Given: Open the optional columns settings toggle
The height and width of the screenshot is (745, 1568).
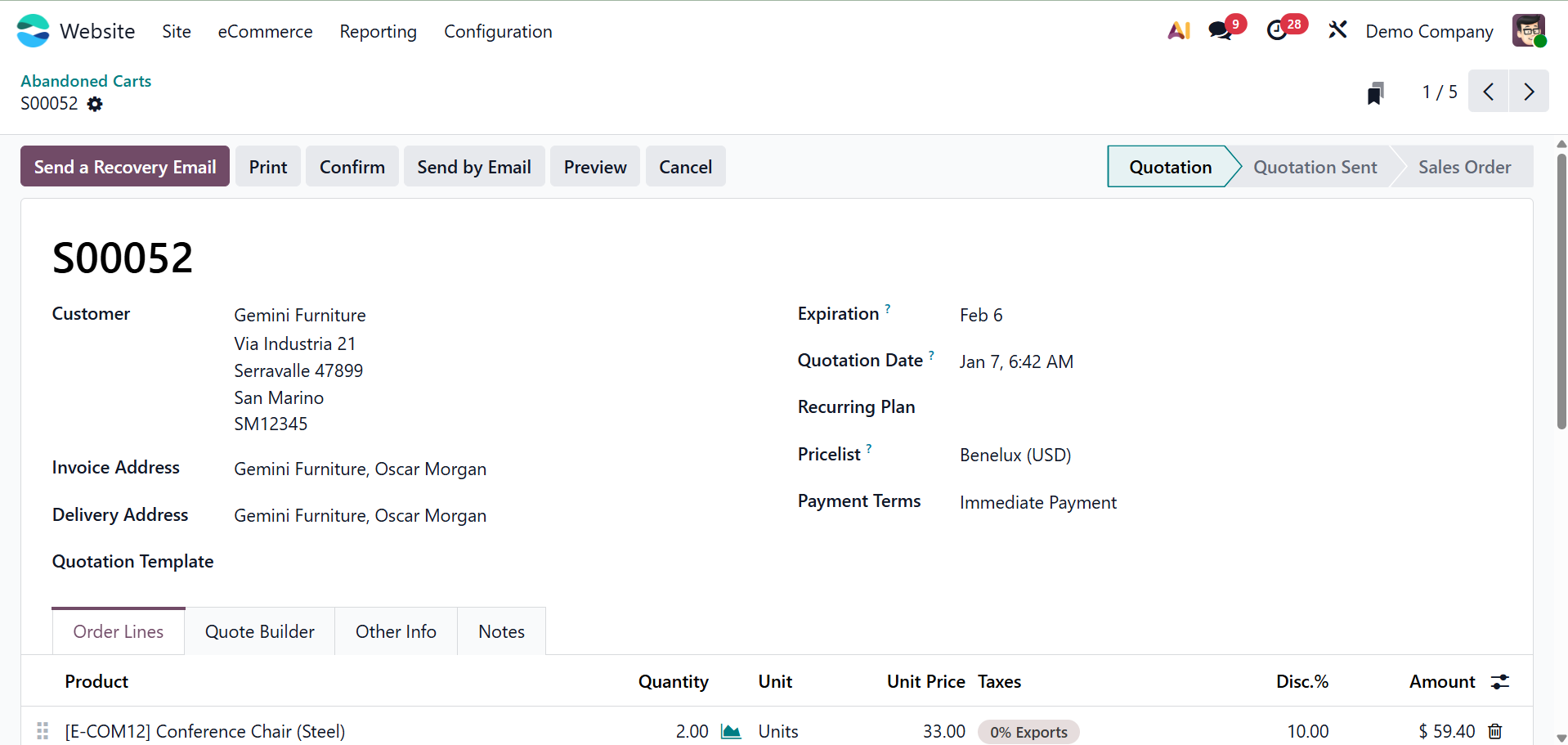Looking at the screenshot, I should (x=1500, y=682).
